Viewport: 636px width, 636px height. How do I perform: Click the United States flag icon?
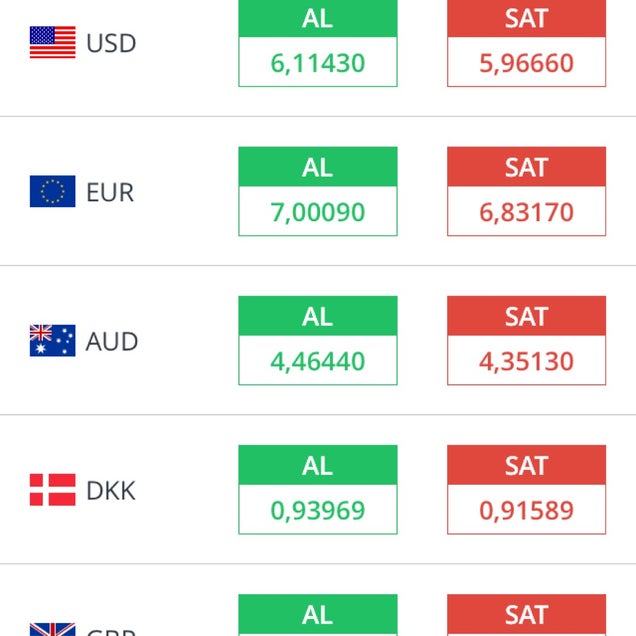tap(52, 43)
